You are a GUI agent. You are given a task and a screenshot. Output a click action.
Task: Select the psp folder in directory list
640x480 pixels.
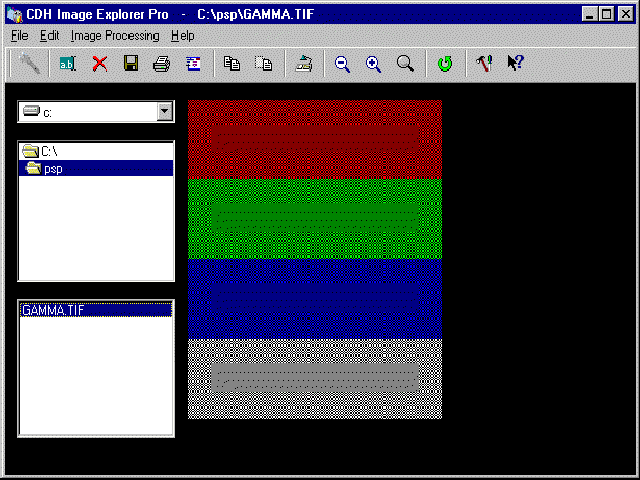point(53,168)
